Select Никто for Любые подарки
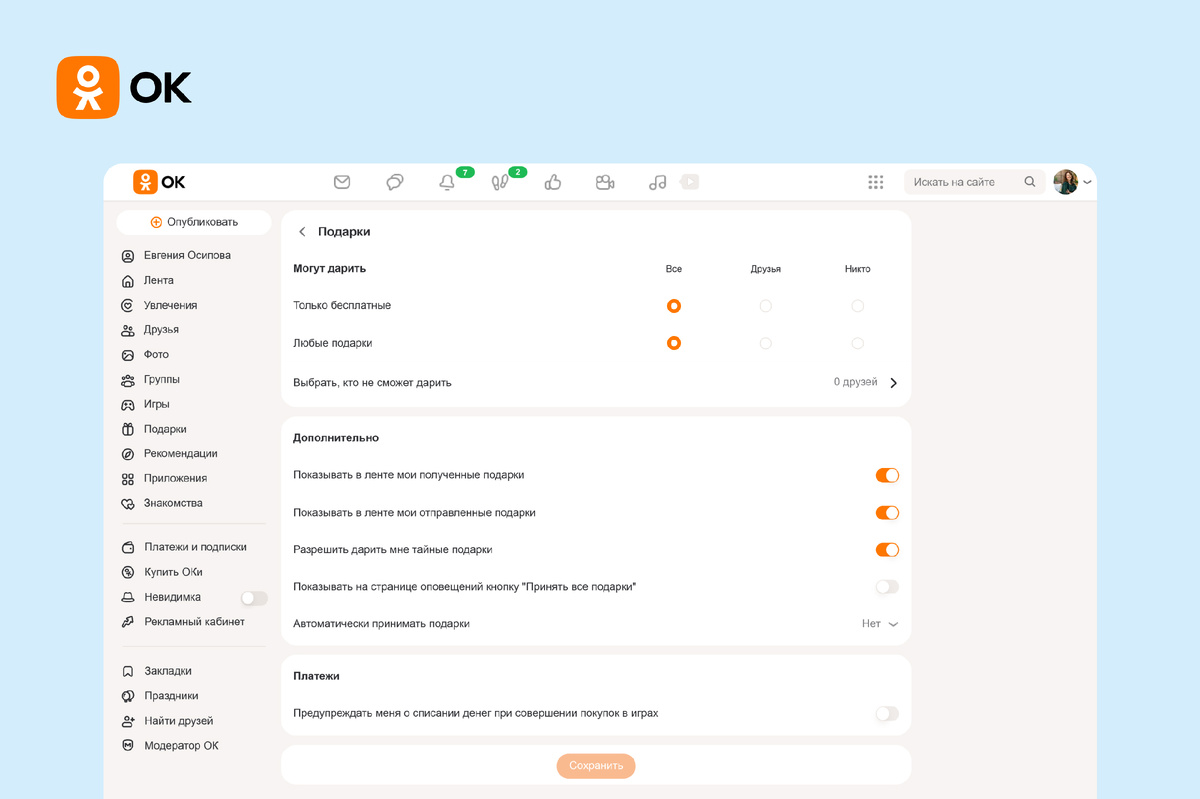This screenshot has height=799, width=1200. coord(857,343)
